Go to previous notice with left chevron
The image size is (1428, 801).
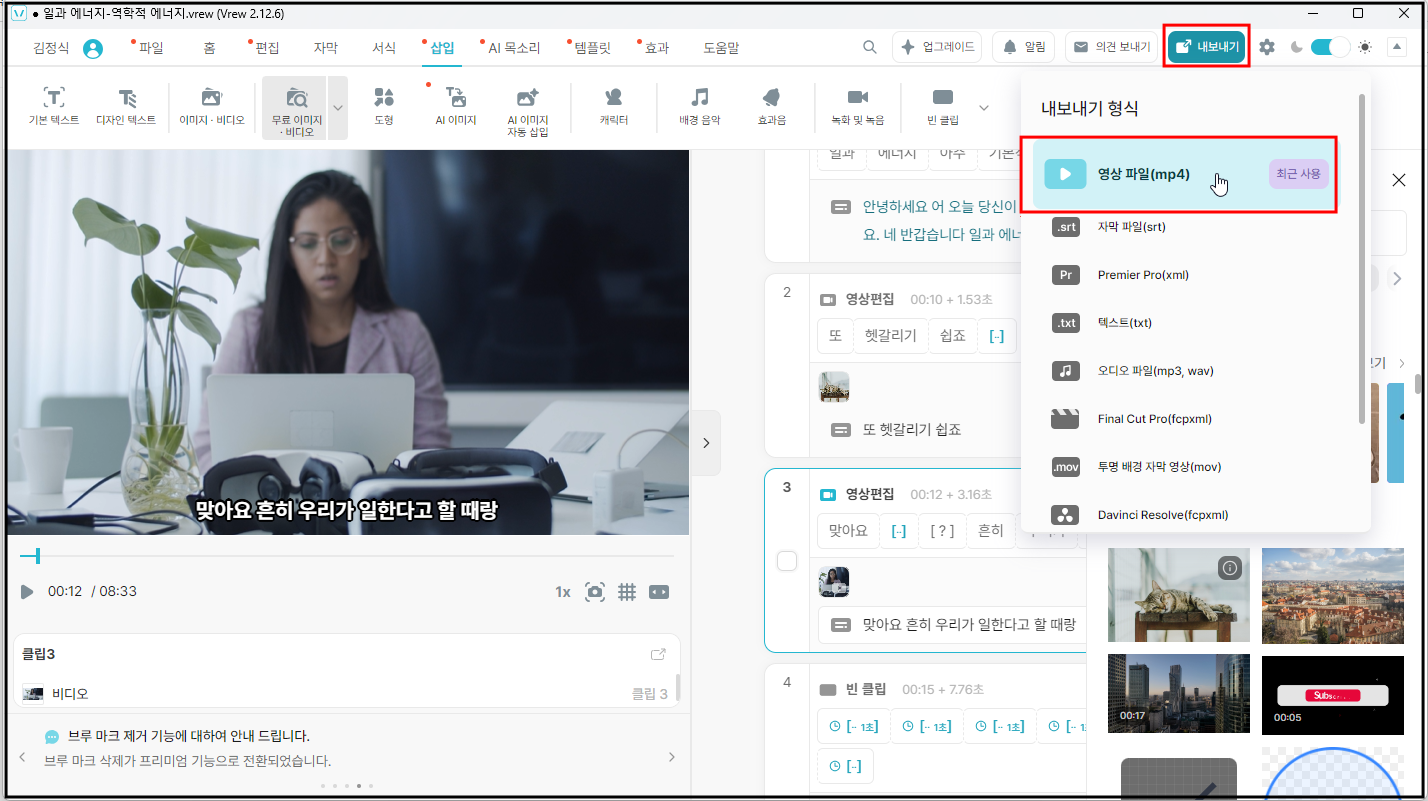(22, 757)
